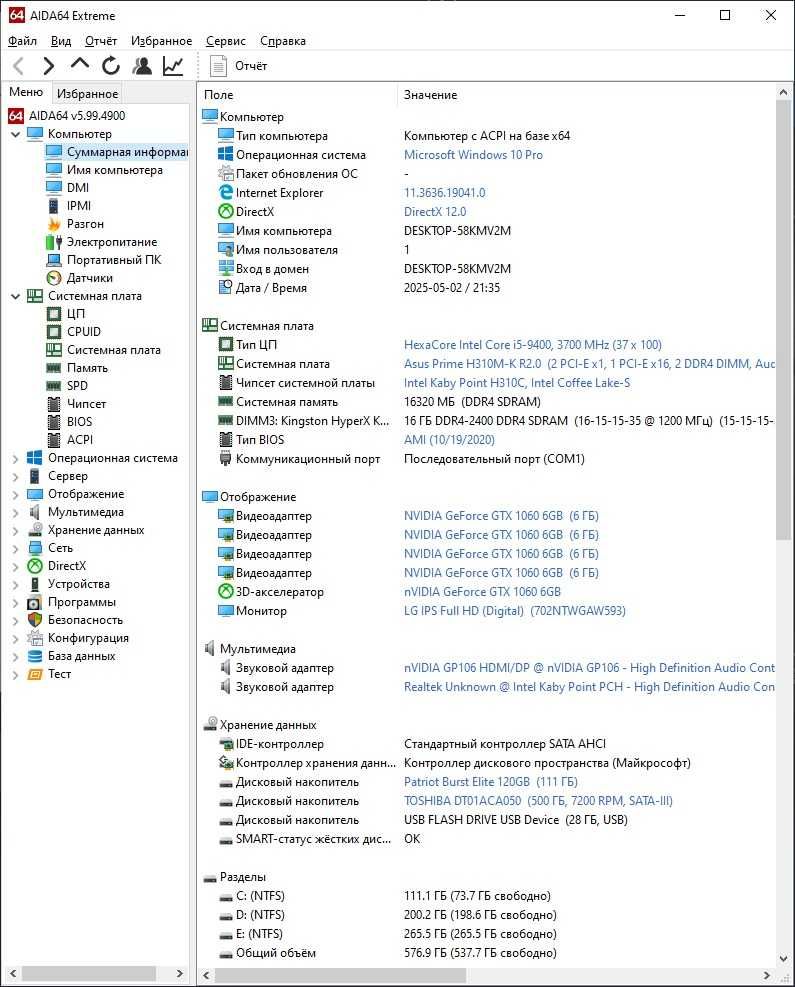This screenshot has width=795, height=987.
Task: Open the TOSHIBA DT01ACA050 link
Action: click(538, 801)
